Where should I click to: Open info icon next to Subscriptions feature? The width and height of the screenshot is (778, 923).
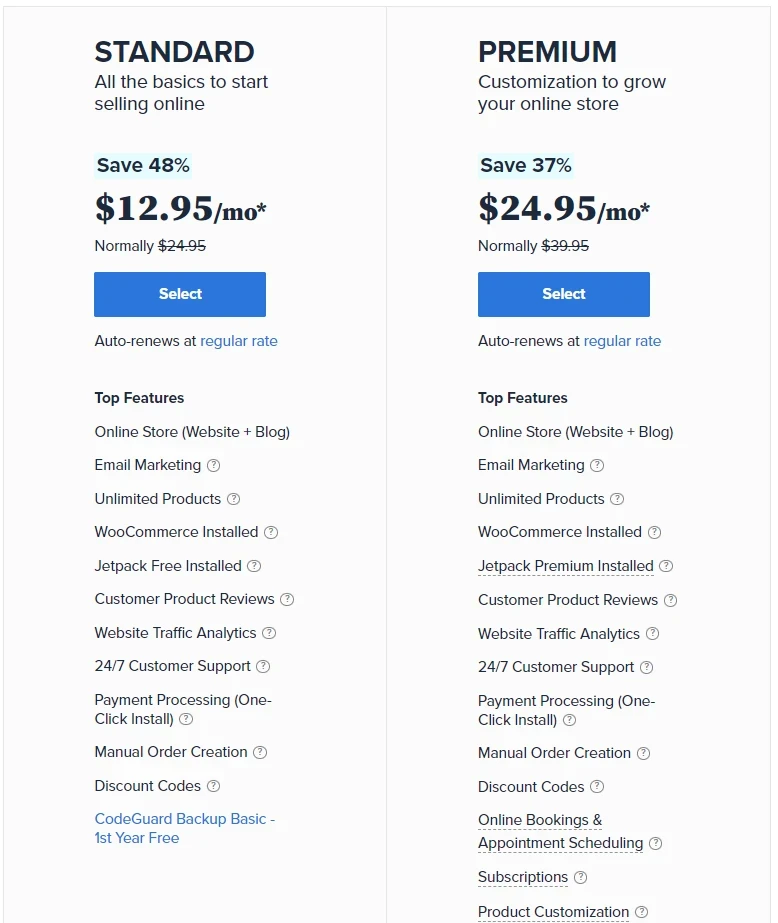pos(580,877)
